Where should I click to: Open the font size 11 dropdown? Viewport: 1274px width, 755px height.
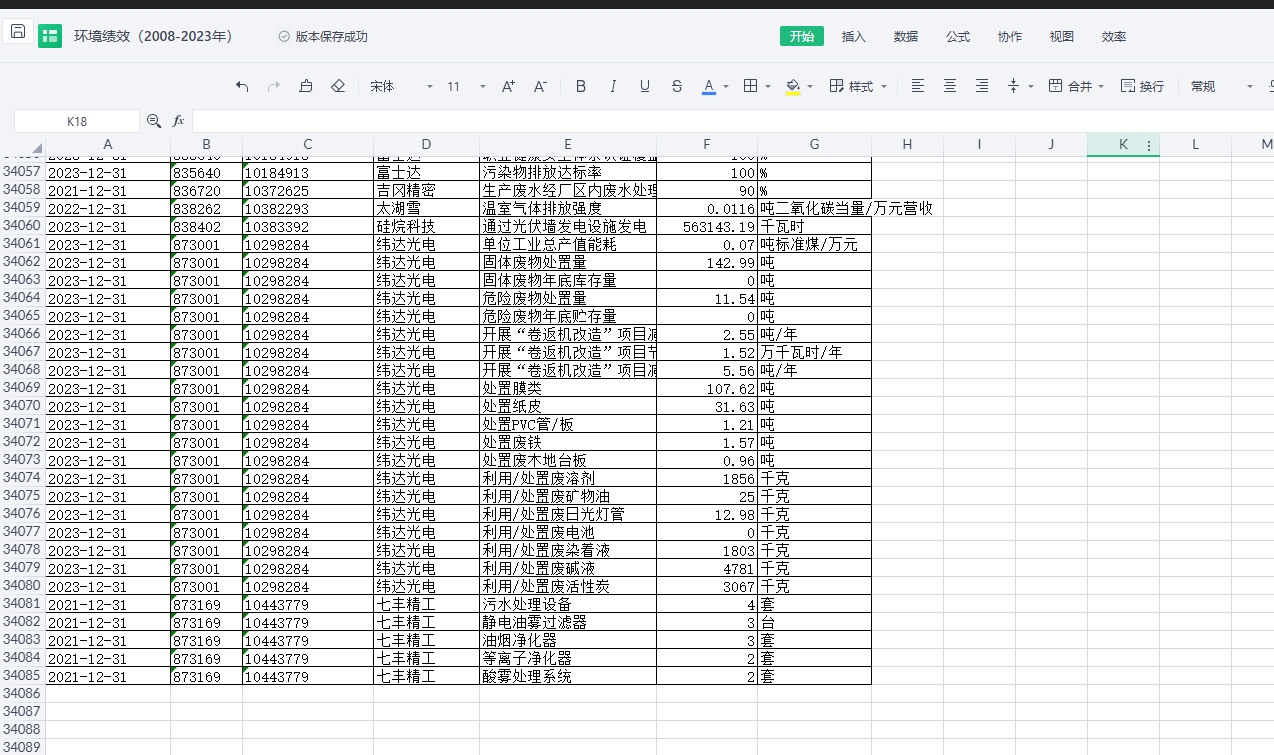tap(466, 87)
